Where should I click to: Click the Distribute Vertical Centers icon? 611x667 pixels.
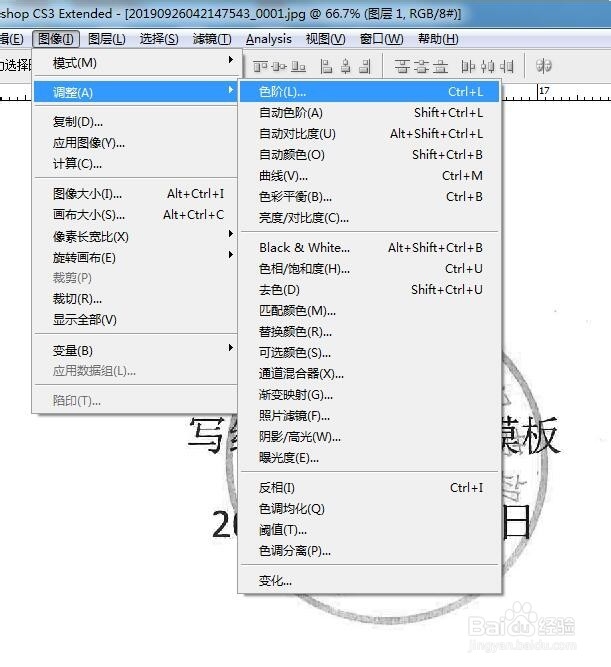421,66
